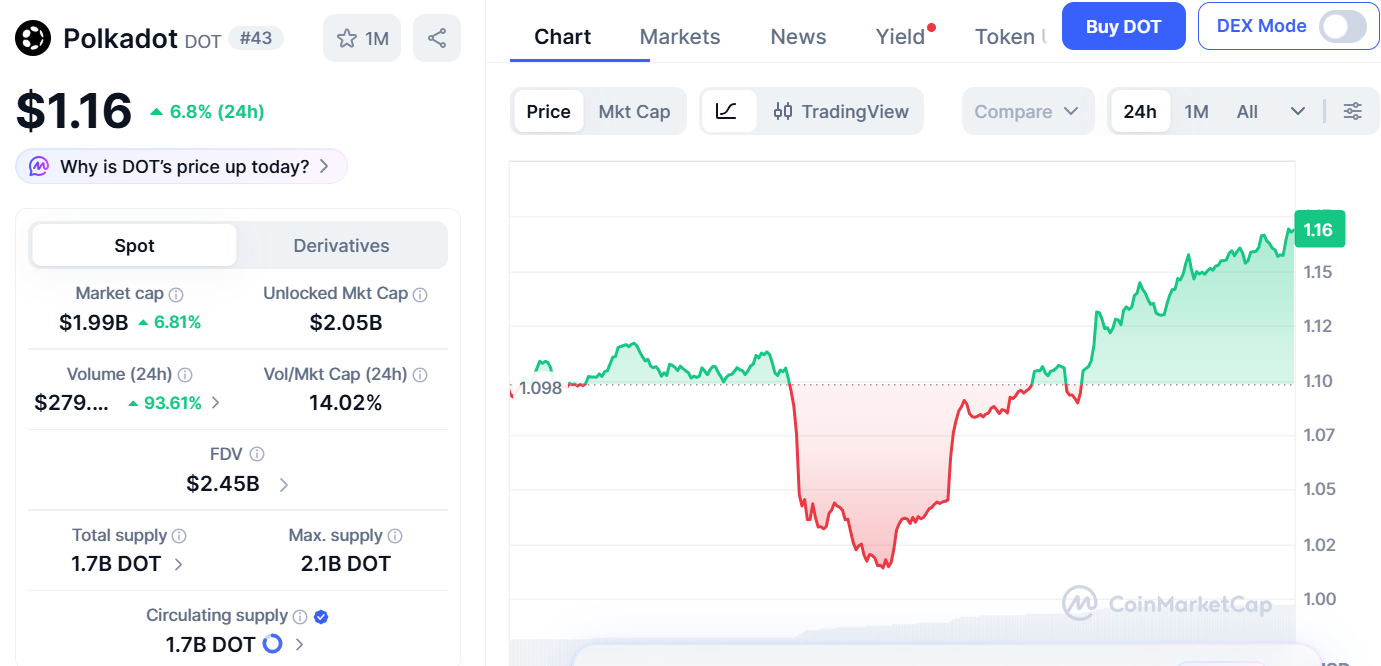Click the TradingView candlestick icon
Viewport: 1381px width, 666px height.
[783, 111]
